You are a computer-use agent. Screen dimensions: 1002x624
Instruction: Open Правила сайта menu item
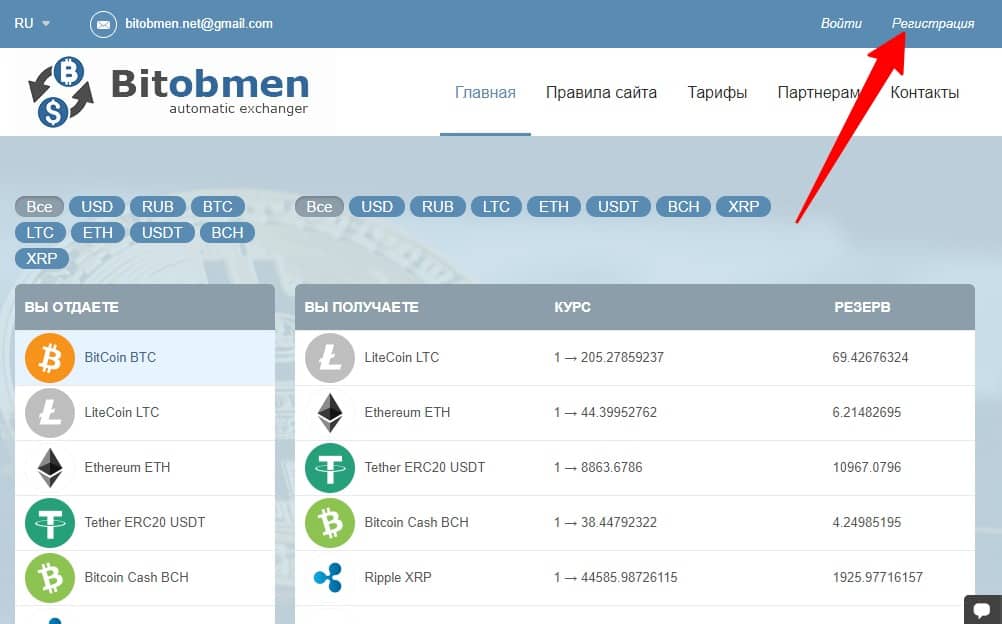601,93
